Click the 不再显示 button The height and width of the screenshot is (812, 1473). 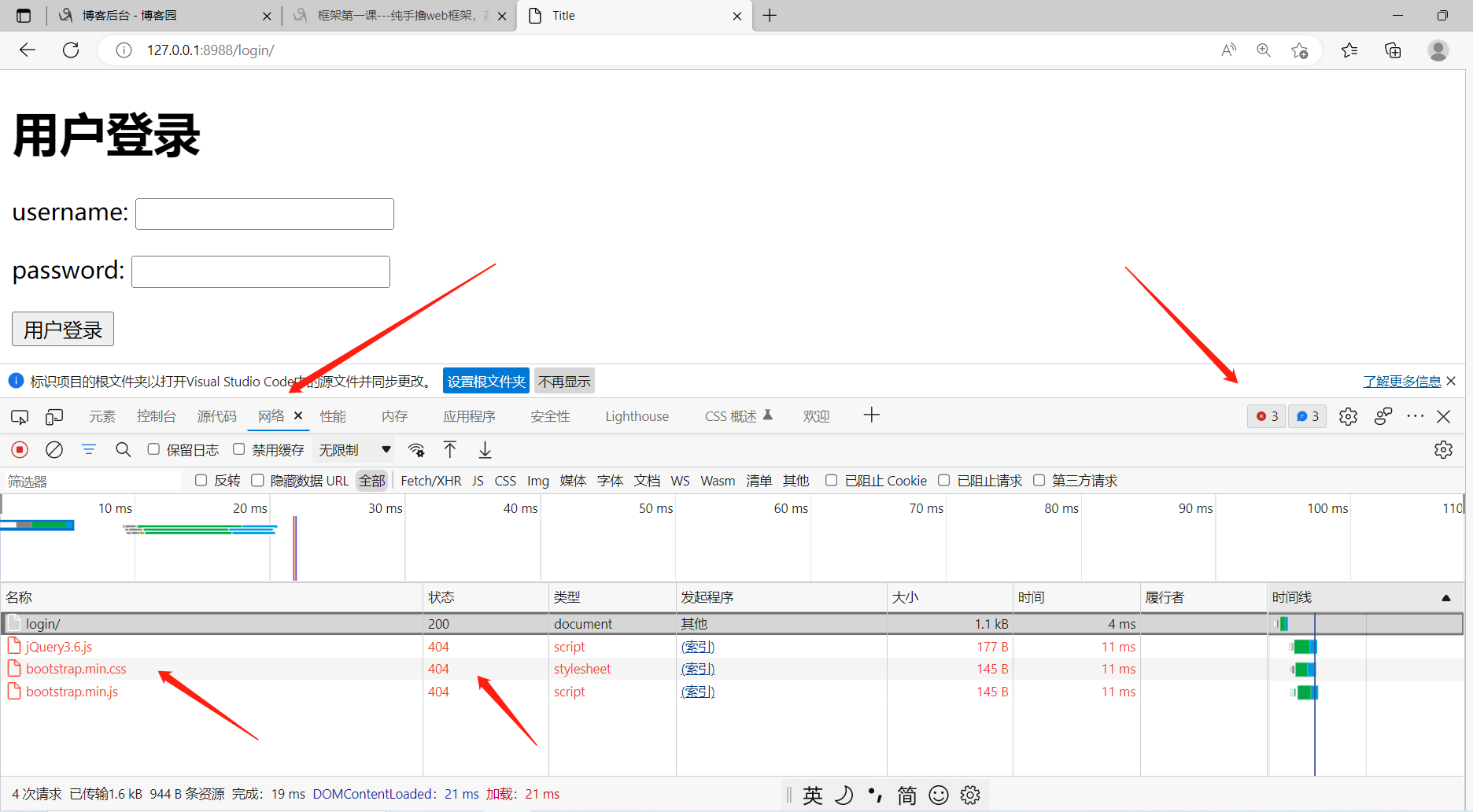[x=564, y=382]
